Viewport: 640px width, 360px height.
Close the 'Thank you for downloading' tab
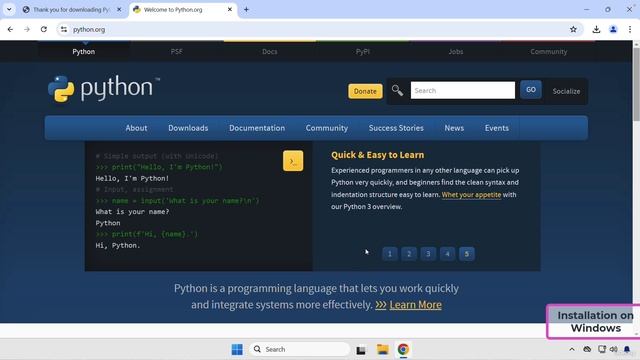pos(119,9)
